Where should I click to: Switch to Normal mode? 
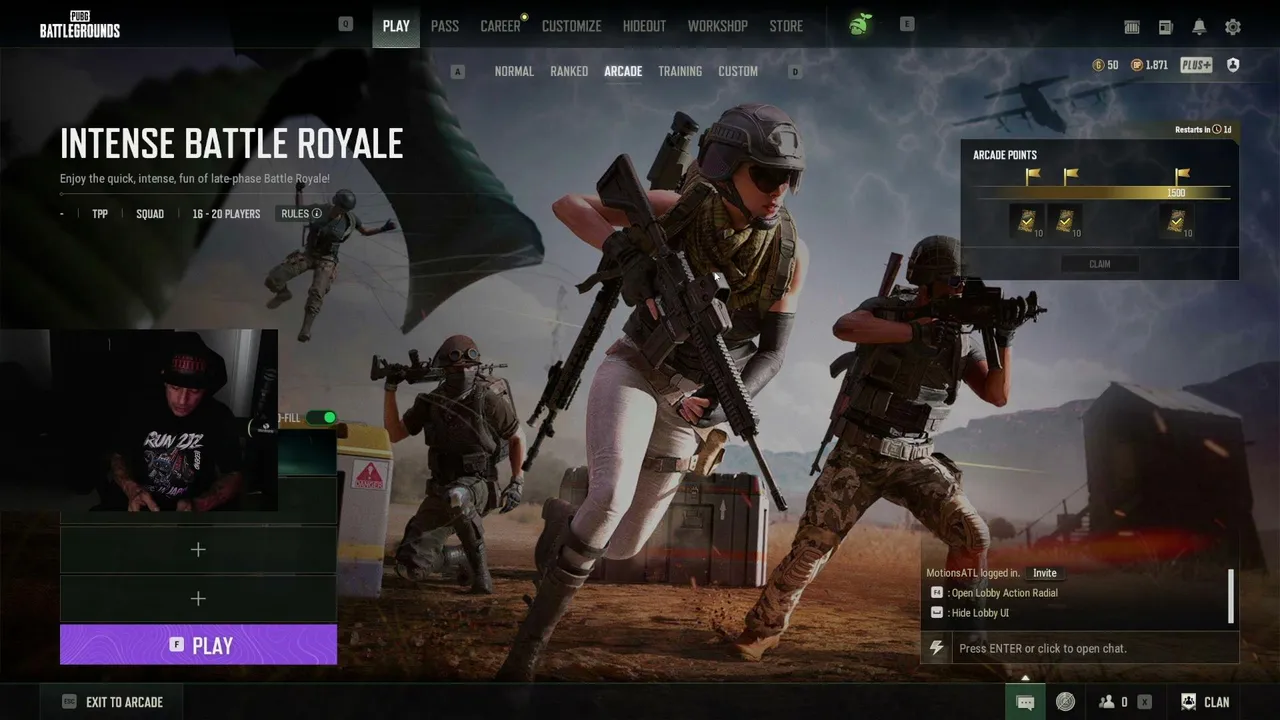(514, 72)
